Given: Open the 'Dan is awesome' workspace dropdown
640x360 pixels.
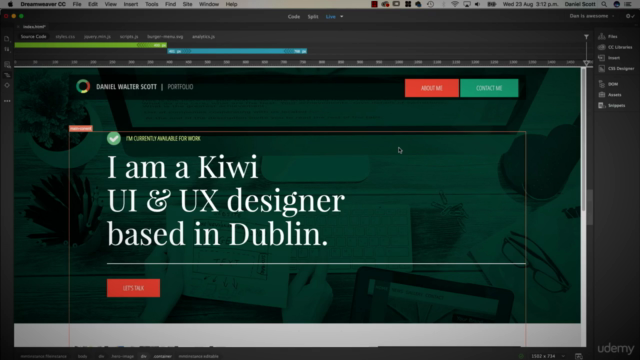Looking at the screenshot, I should click(x=592, y=16).
